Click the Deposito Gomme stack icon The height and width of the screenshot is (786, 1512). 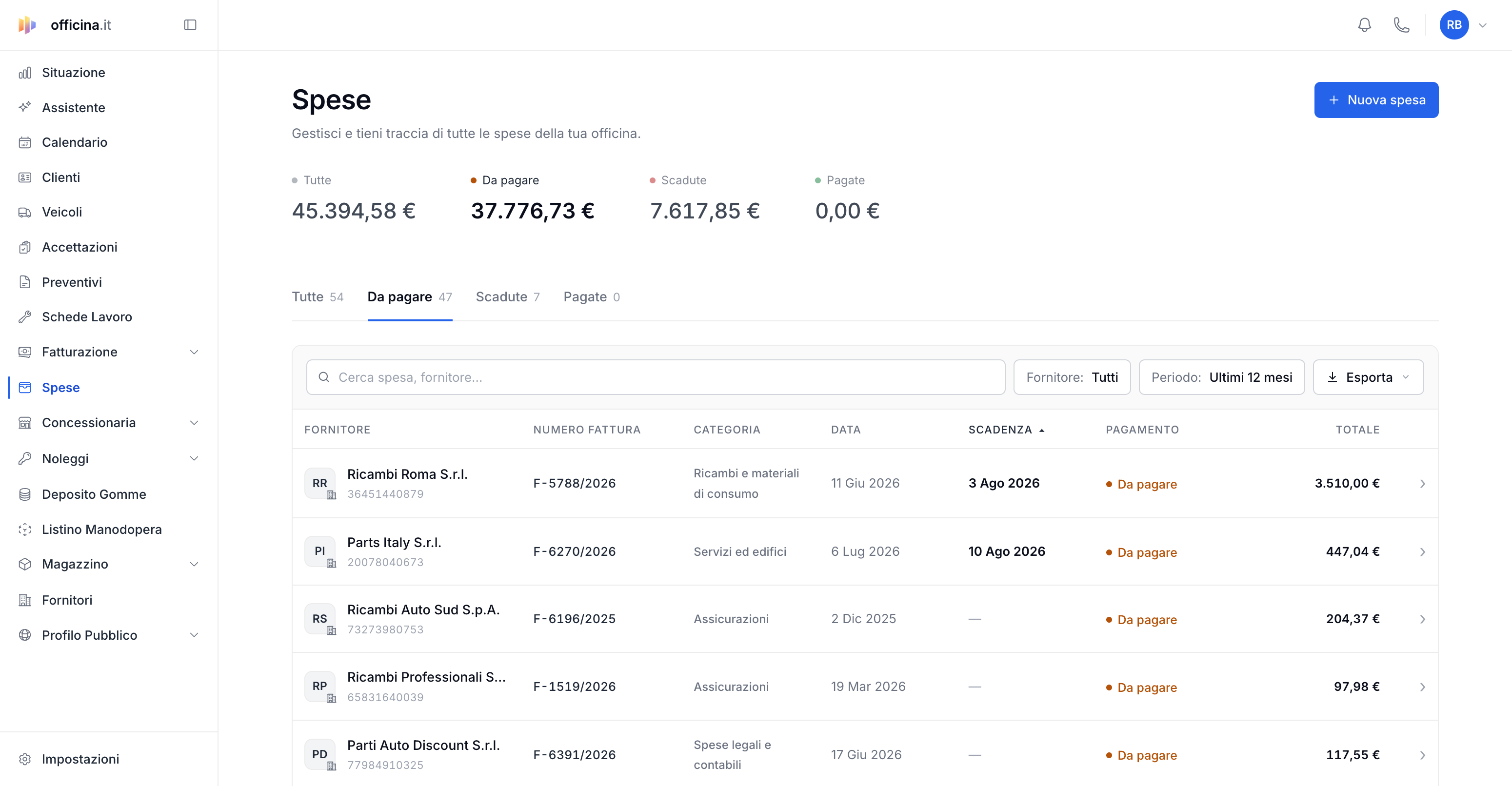(x=25, y=494)
